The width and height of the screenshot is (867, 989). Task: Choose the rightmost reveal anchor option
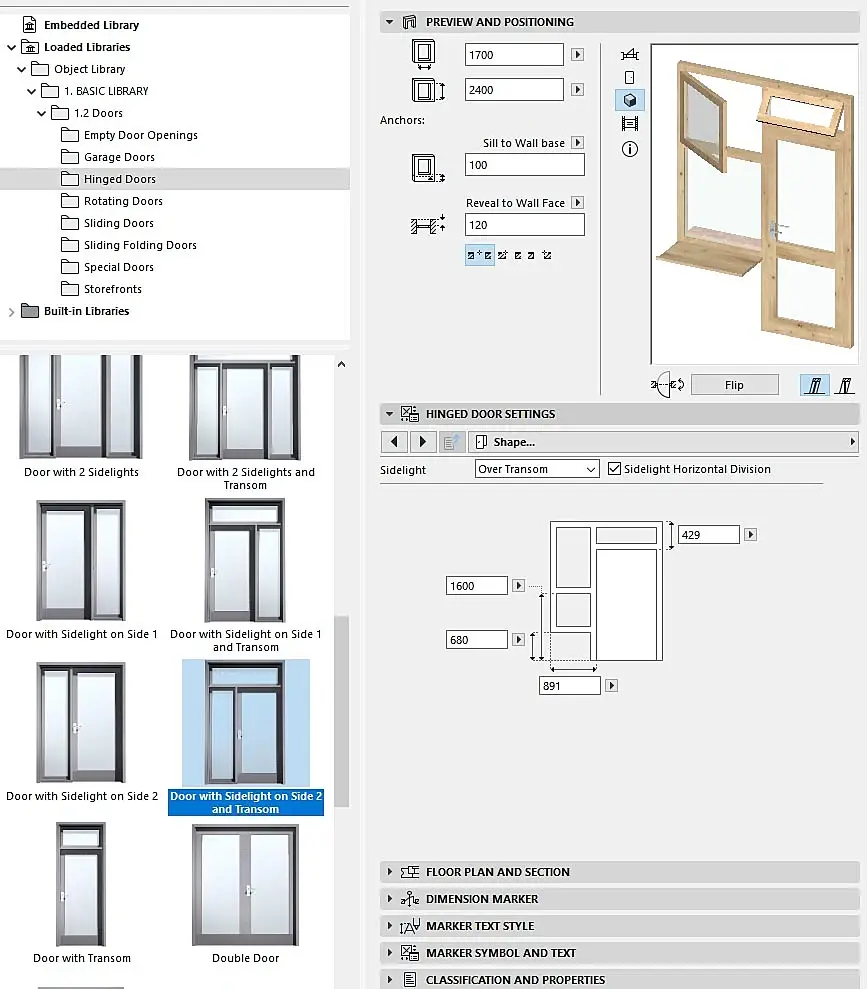click(x=547, y=255)
